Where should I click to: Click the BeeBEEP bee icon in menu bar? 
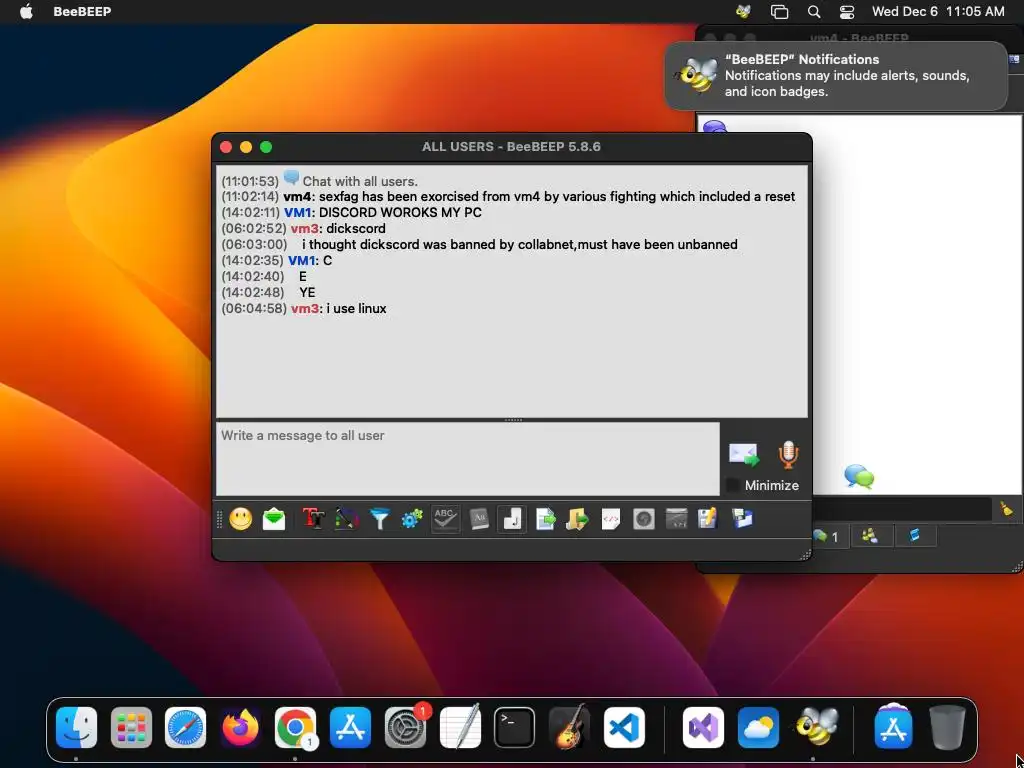[x=743, y=11]
